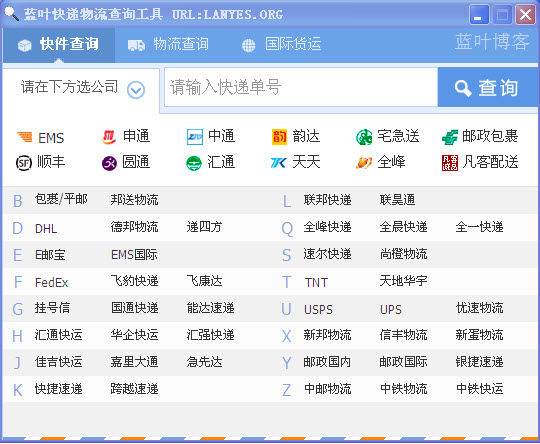The width and height of the screenshot is (540, 444).
Task: Choose the 申通 express logo icon
Action: pos(109,137)
